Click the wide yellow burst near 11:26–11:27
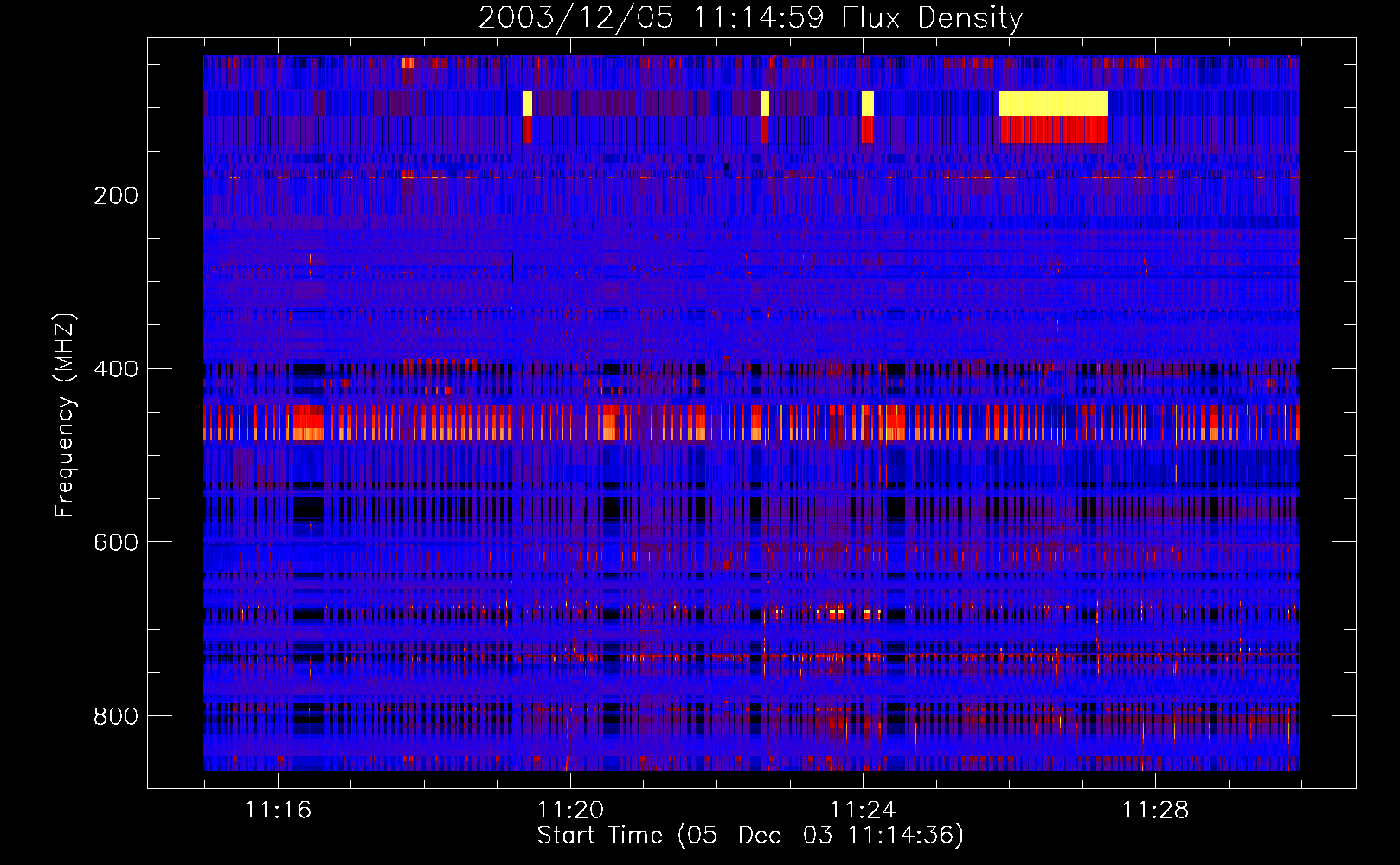Viewport: 1400px width, 865px height. click(x=1054, y=103)
